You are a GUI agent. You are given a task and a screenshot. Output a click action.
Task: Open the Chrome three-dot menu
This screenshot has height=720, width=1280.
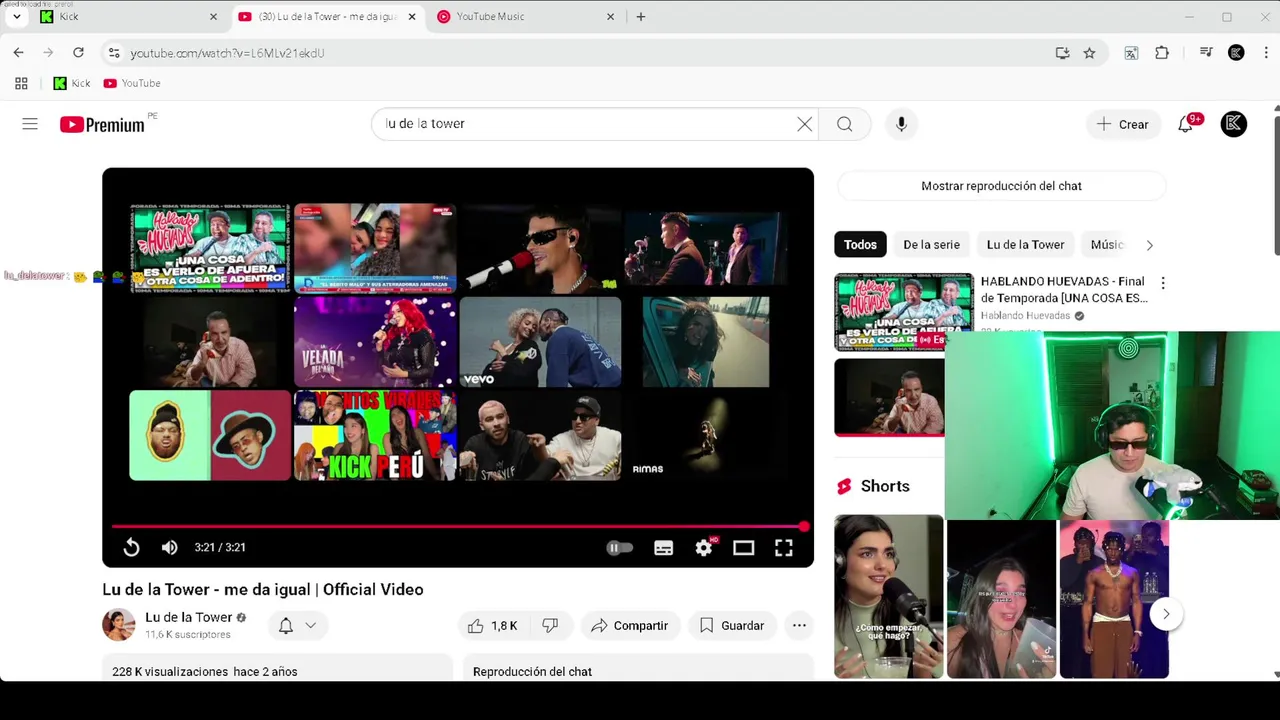(1266, 53)
